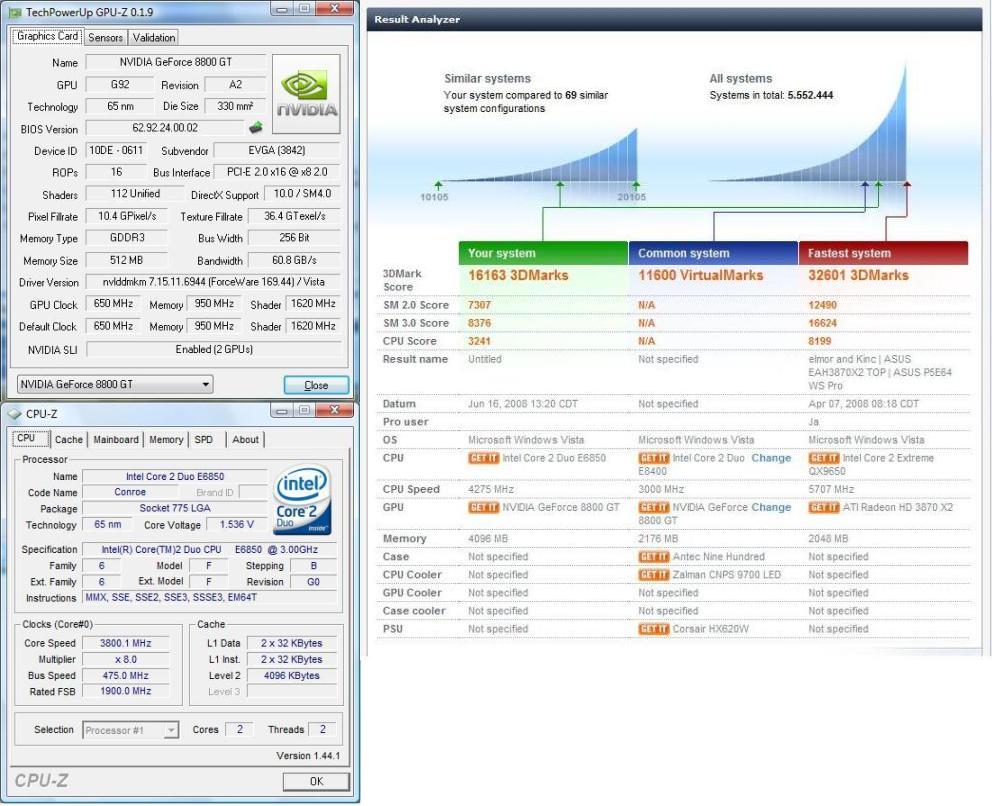This screenshot has height=806, width=995.
Task: Open the NVIDIA GeForce 8800 GT card dropdown
Action: [115, 384]
